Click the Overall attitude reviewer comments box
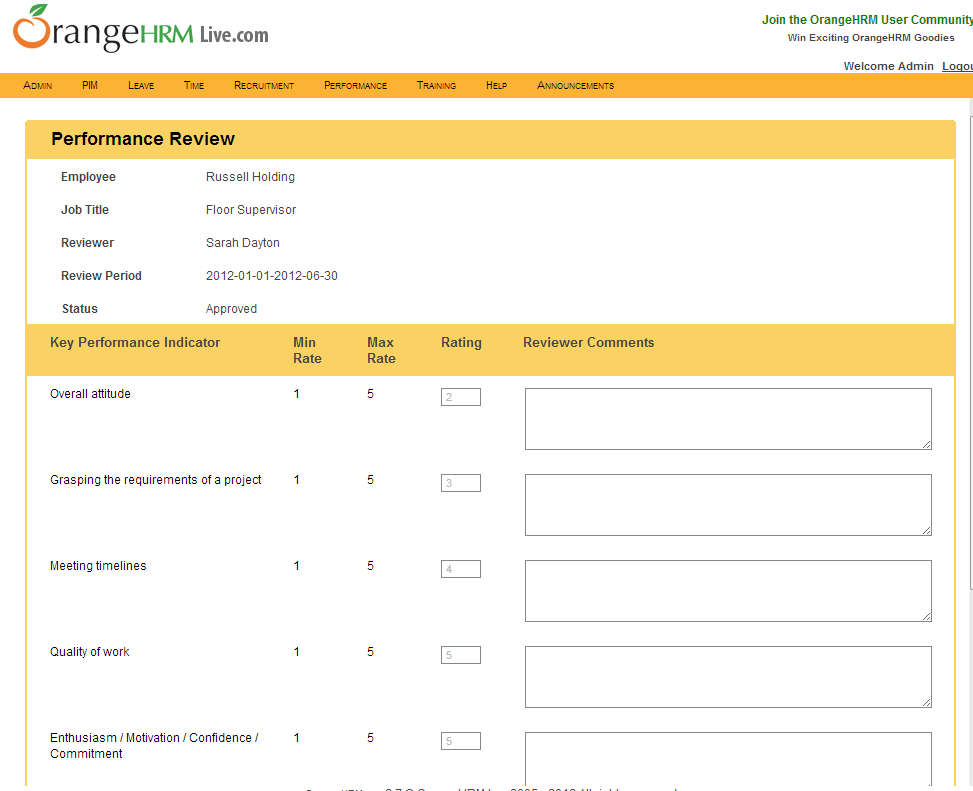 pos(728,419)
